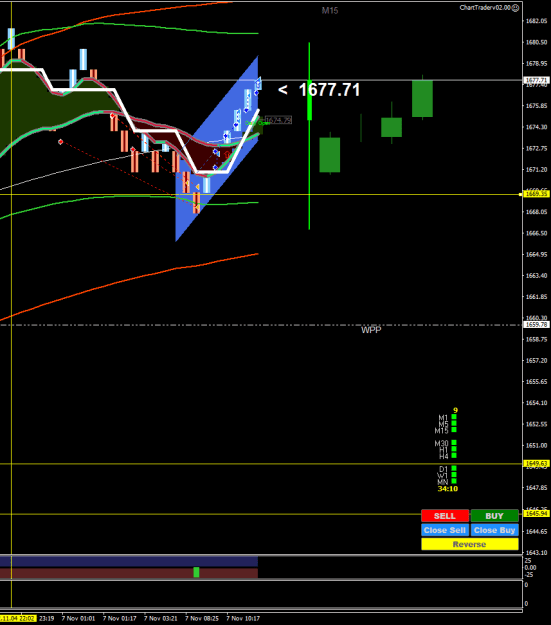The image size is (551, 625).
Task: Click the H4 green trend indicator square
Action: point(454,456)
